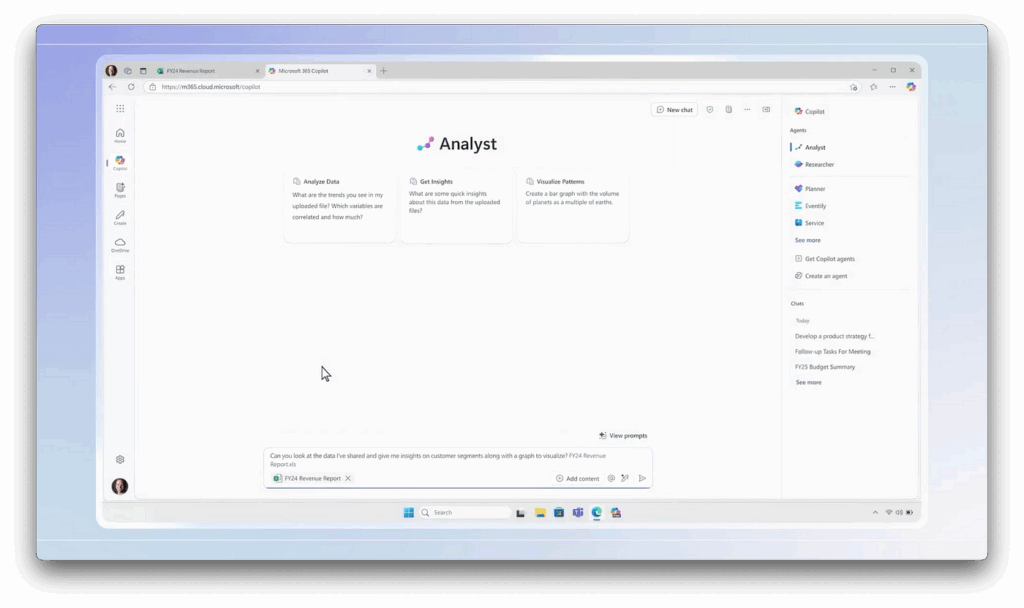Click the address bar URL
Screen dimensions: 1024x608
[x=210, y=87]
